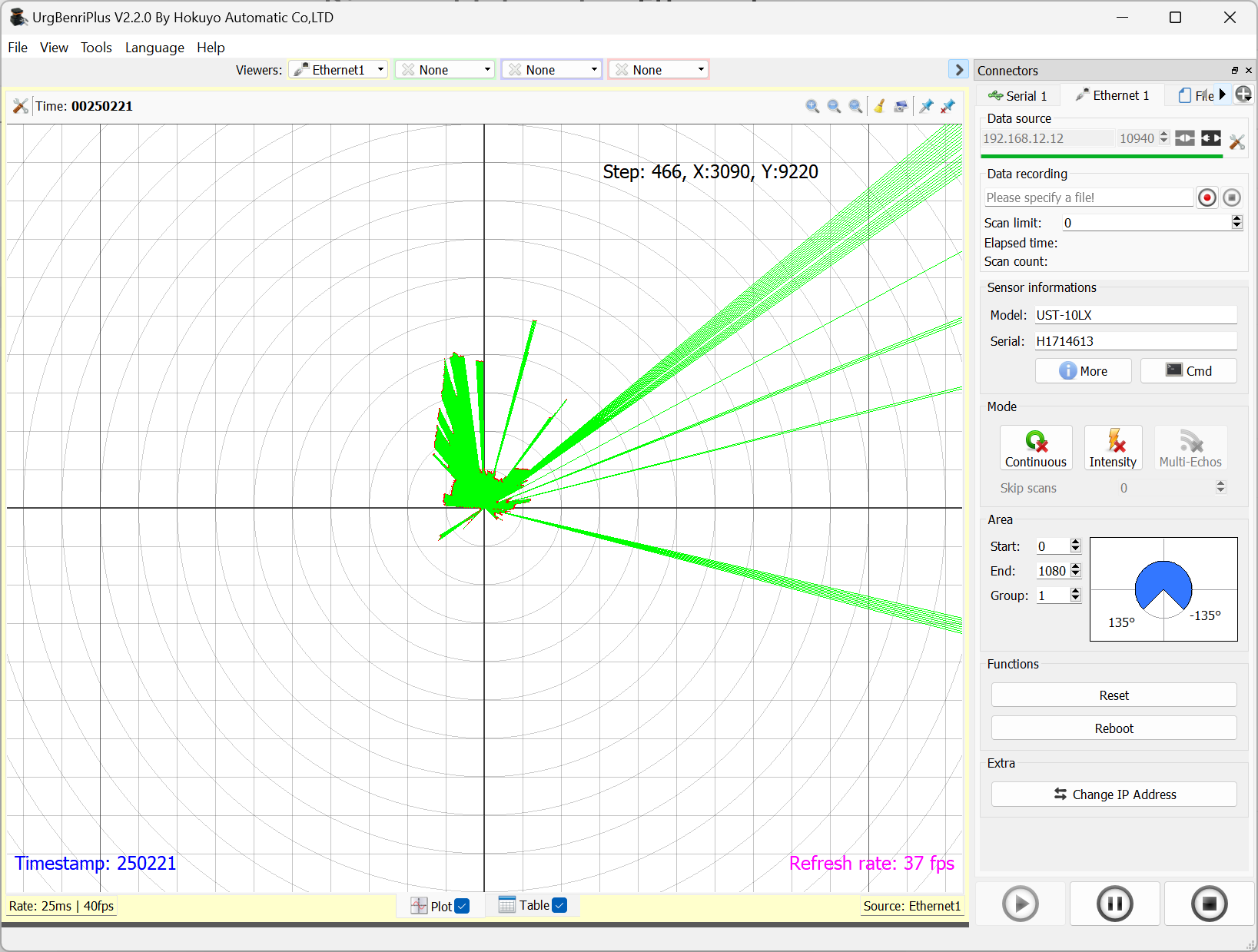This screenshot has height=952, width=1258.
Task: Toggle the Plot checkbox
Action: click(x=462, y=906)
